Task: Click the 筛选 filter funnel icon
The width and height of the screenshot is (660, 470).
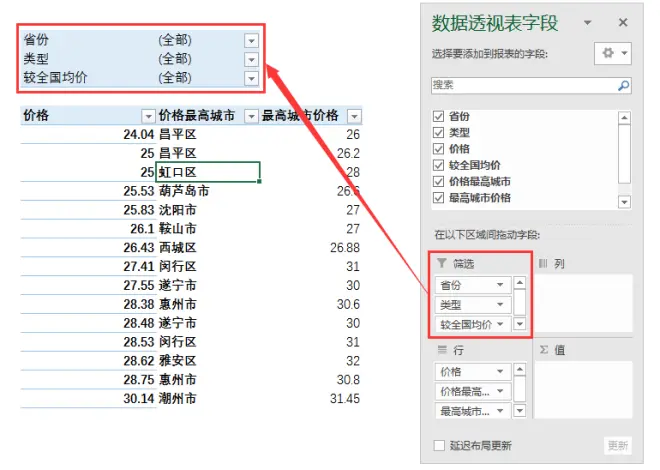Action: click(442, 263)
